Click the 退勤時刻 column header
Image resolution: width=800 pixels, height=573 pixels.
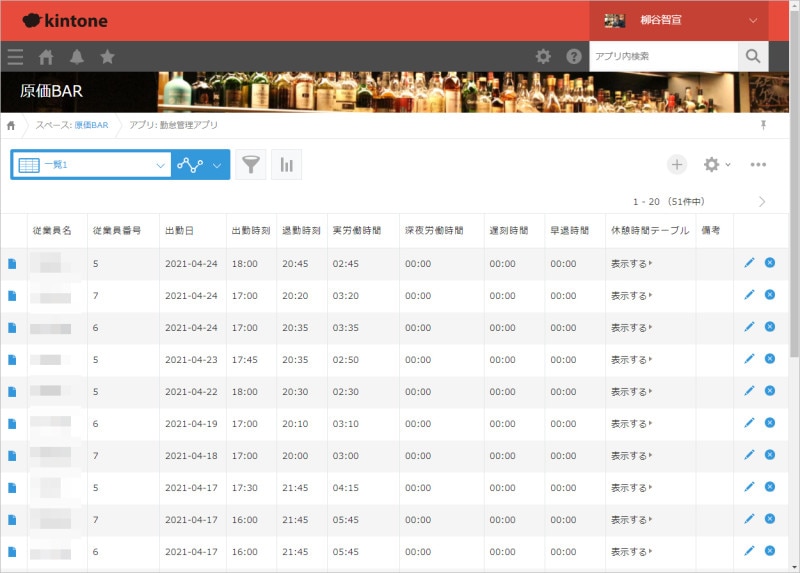(301, 231)
